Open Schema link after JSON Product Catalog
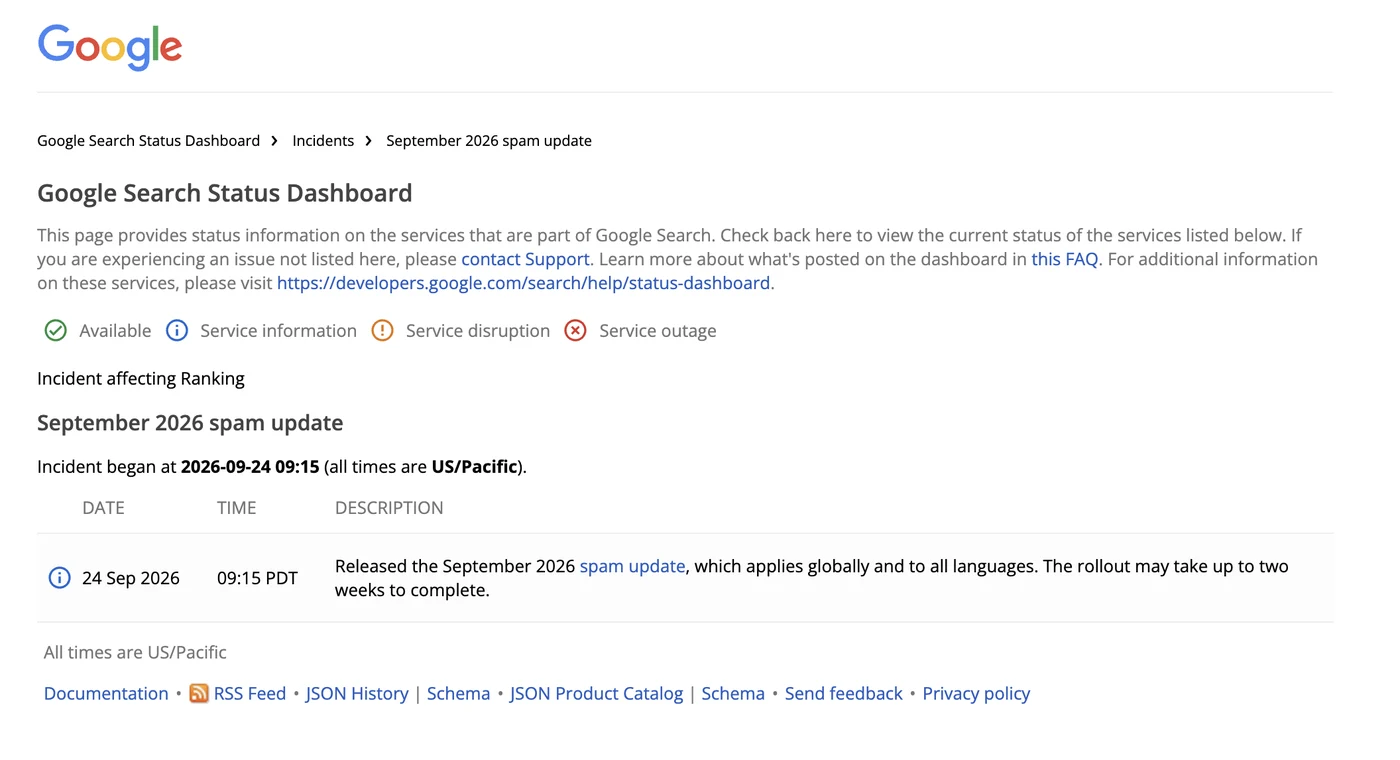 pyautogui.click(x=733, y=693)
